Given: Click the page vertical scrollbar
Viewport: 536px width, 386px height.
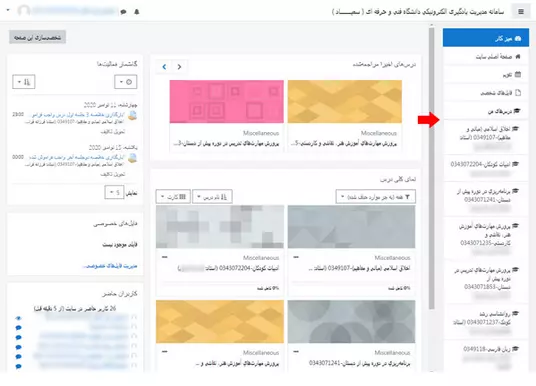Looking at the screenshot, I should click(431, 168).
